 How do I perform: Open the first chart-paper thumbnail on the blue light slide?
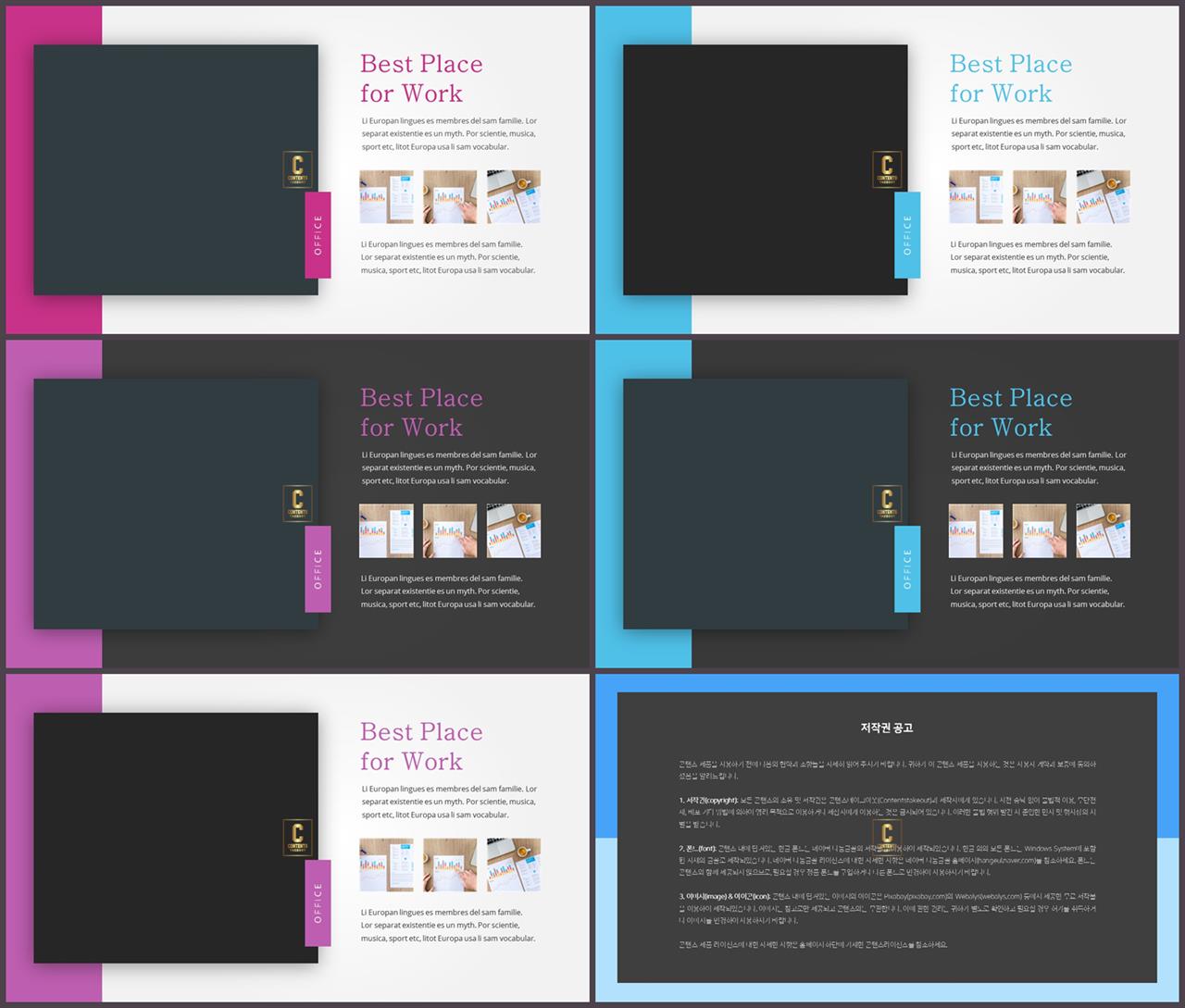[976, 196]
